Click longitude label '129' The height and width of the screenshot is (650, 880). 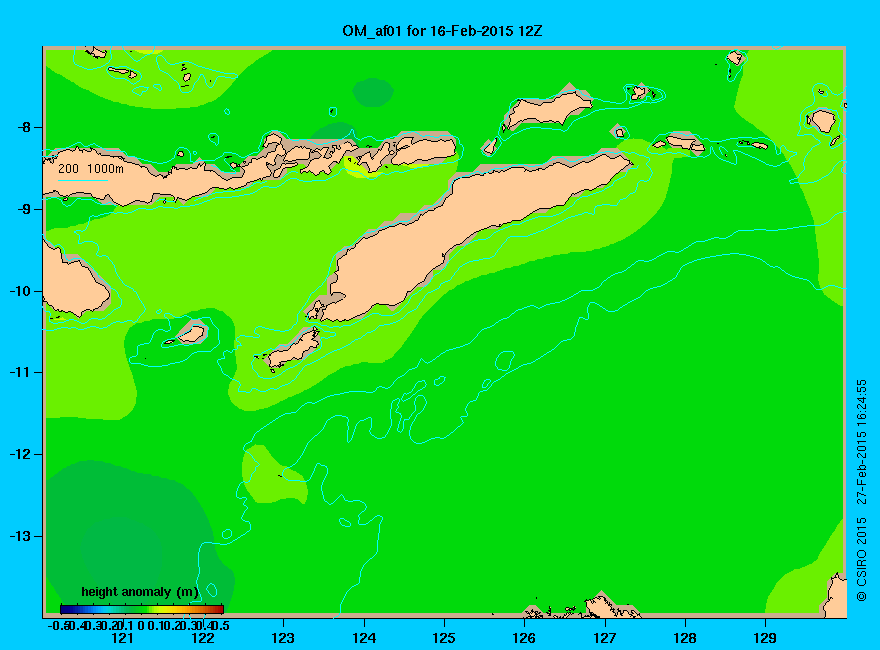click(765, 638)
